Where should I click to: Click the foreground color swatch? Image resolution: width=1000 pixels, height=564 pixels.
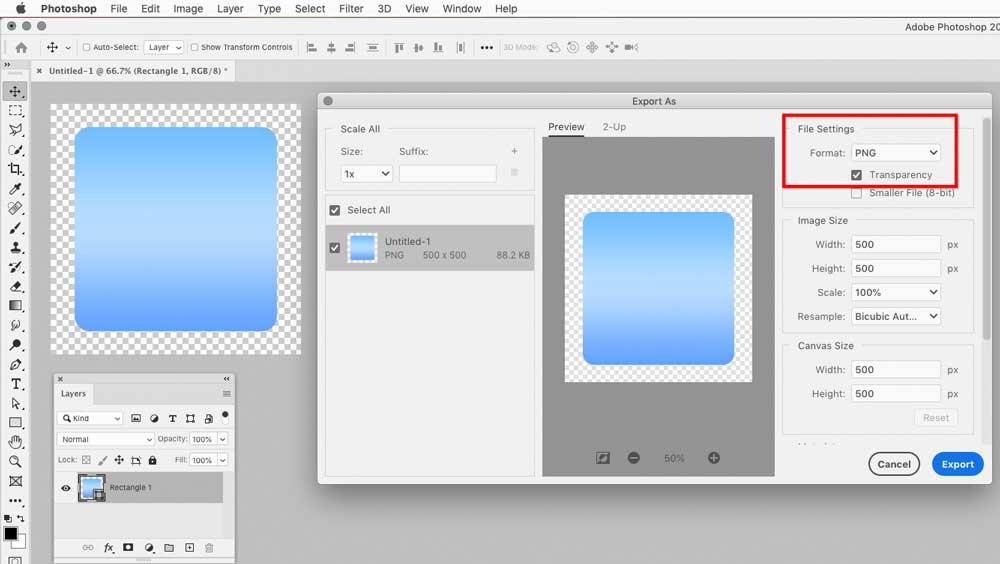coord(11,534)
